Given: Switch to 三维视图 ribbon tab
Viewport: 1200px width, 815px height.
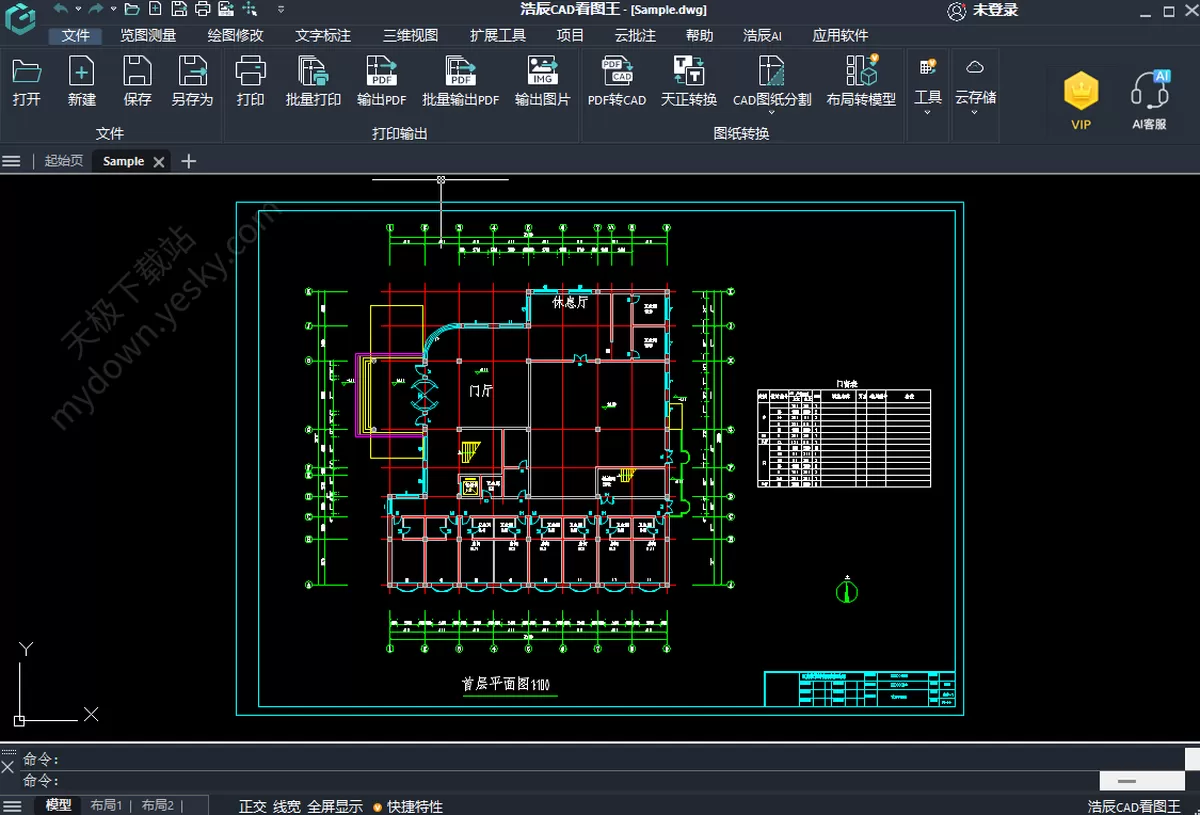Looking at the screenshot, I should pyautogui.click(x=411, y=35).
